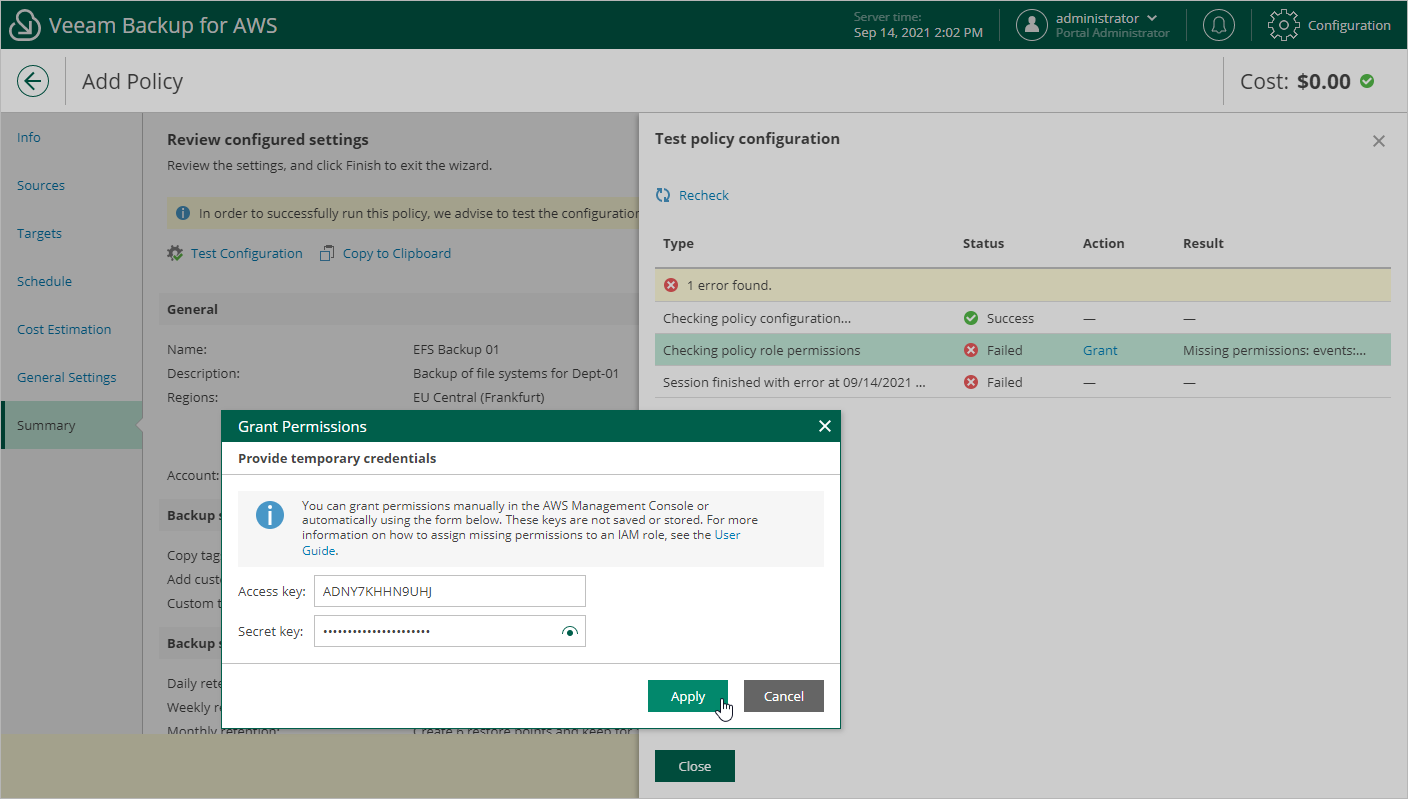This screenshot has width=1408, height=799.
Task: Click the Type column header
Action: (678, 243)
